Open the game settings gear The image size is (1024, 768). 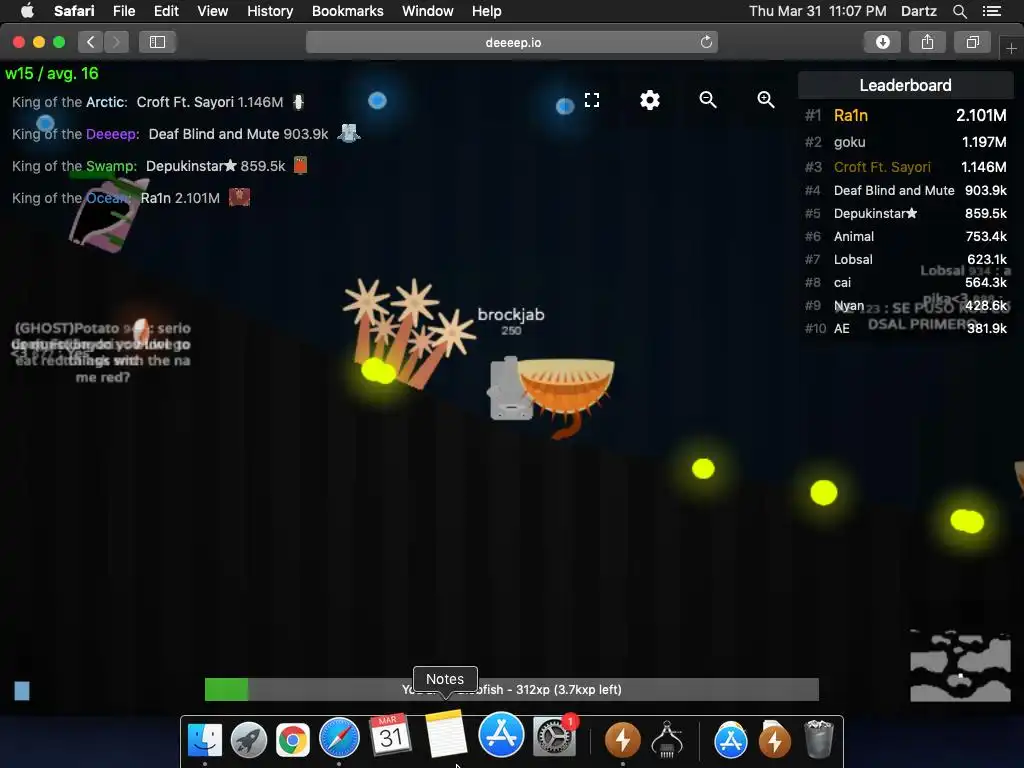(x=650, y=100)
